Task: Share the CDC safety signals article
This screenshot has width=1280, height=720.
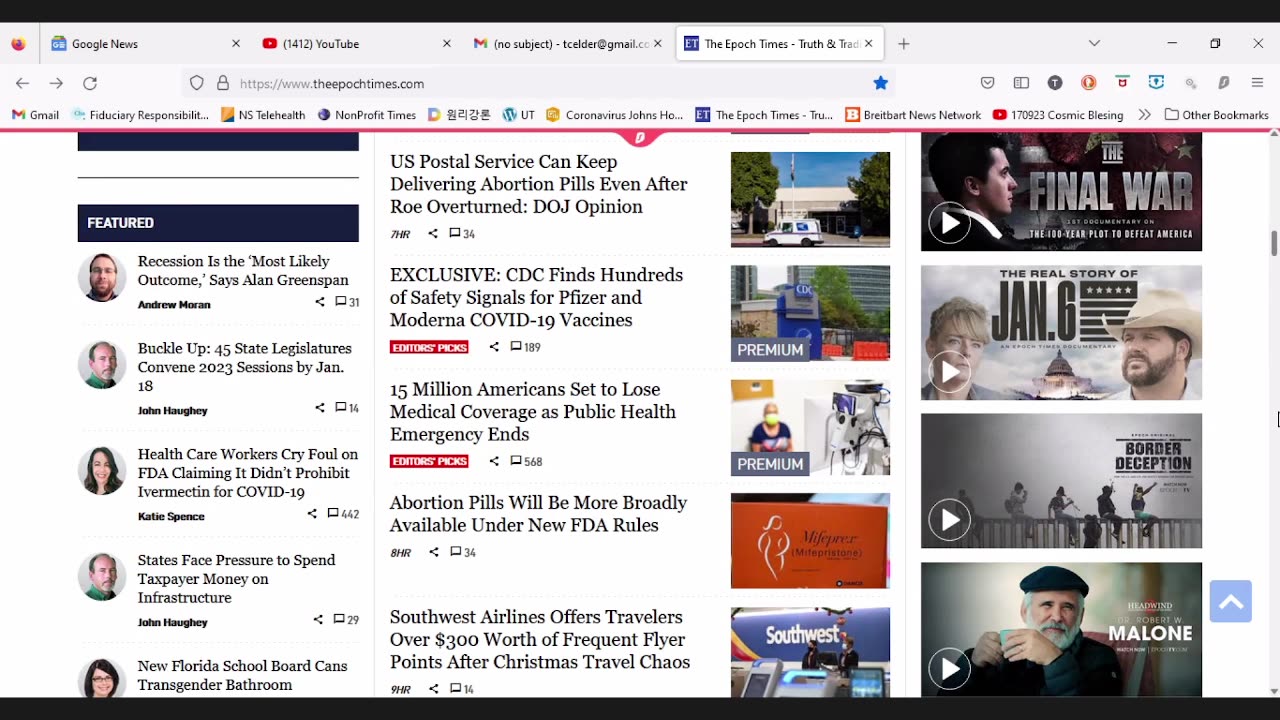Action: (494, 347)
